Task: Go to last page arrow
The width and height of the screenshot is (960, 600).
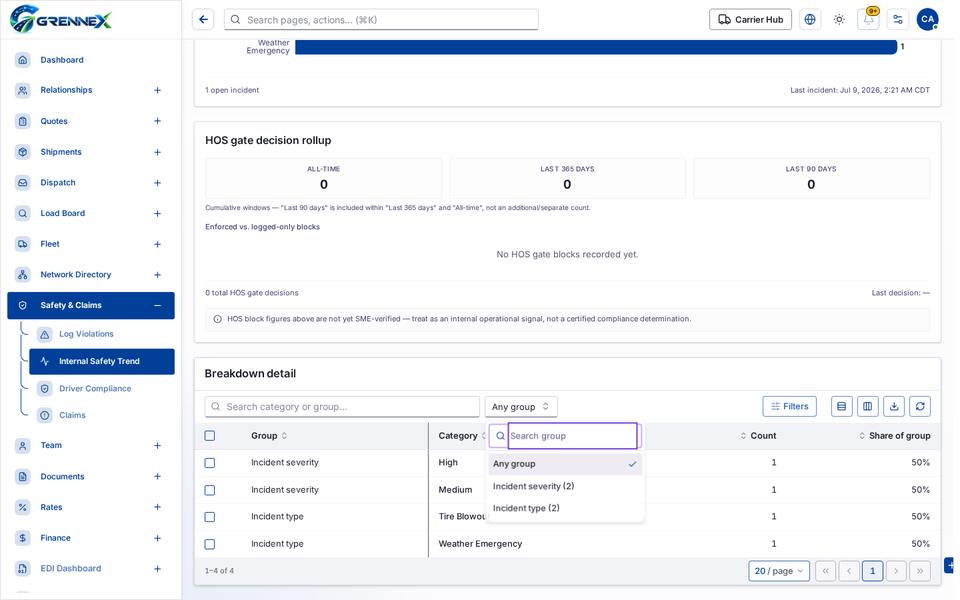Action: 920,571
